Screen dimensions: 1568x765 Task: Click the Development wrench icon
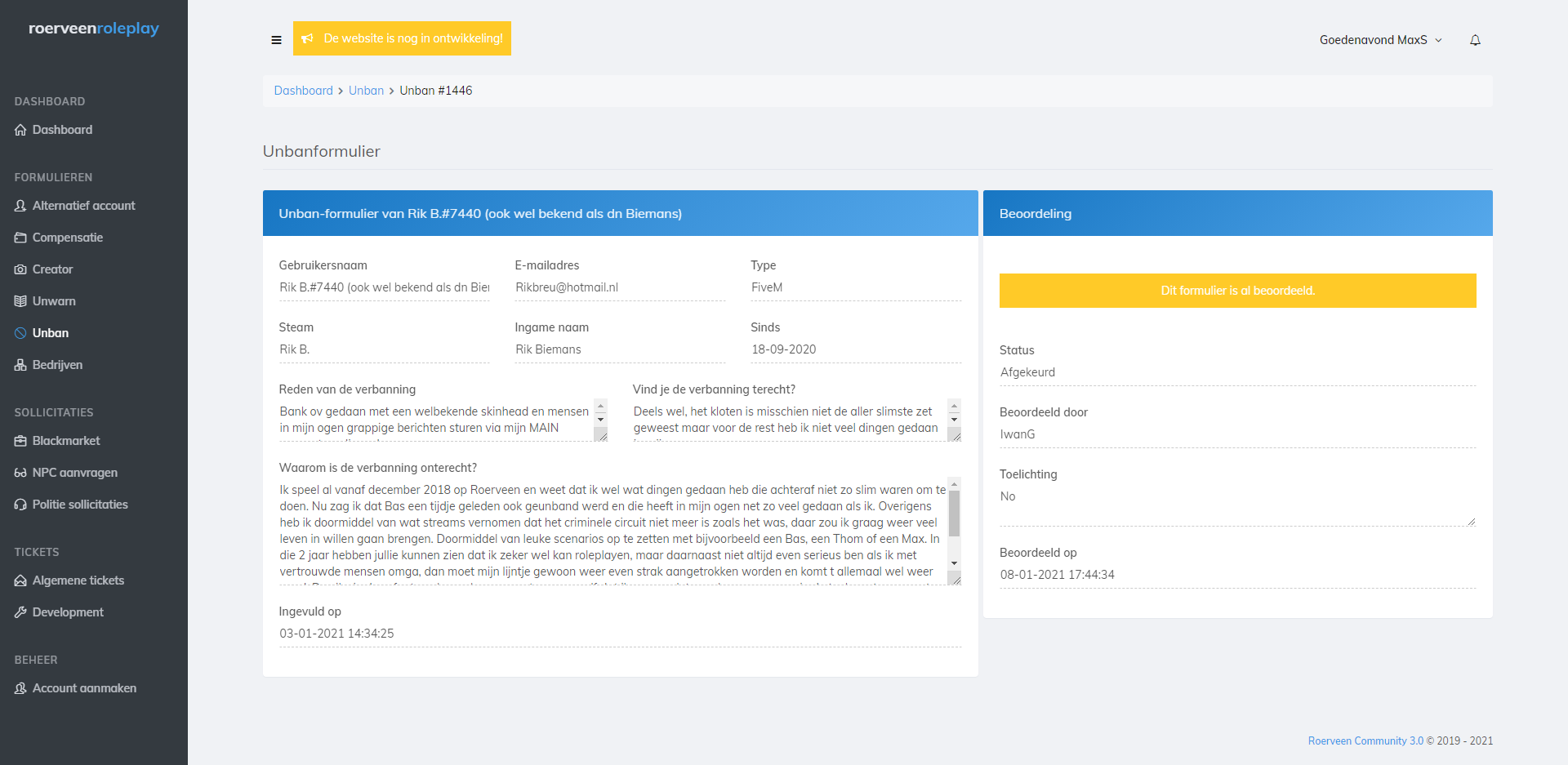pos(20,612)
